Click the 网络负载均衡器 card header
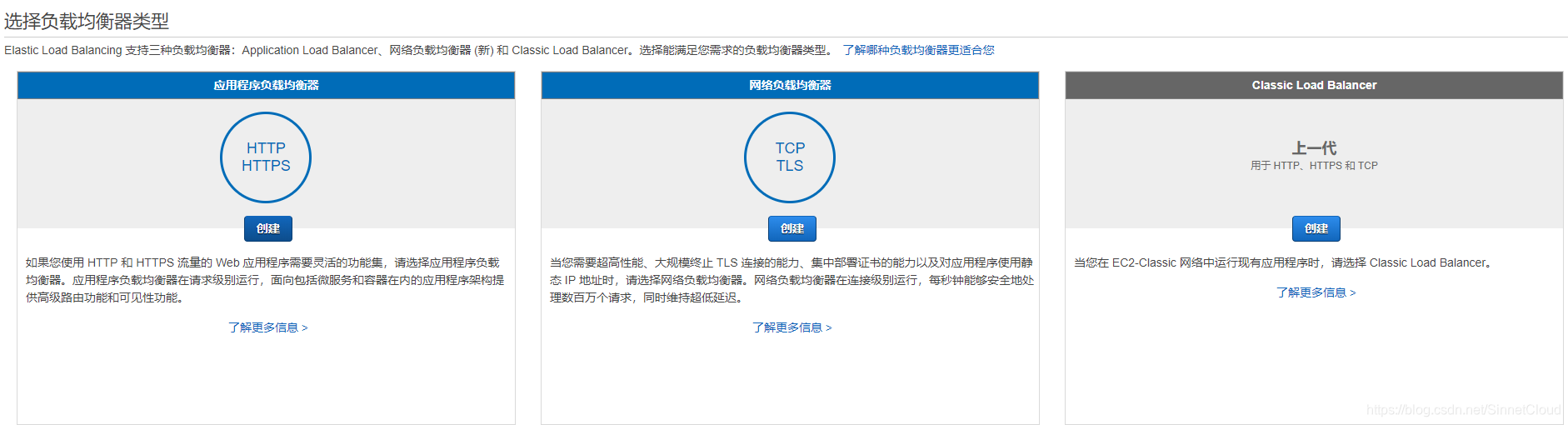This screenshot has width=1568, height=425. 790,85
